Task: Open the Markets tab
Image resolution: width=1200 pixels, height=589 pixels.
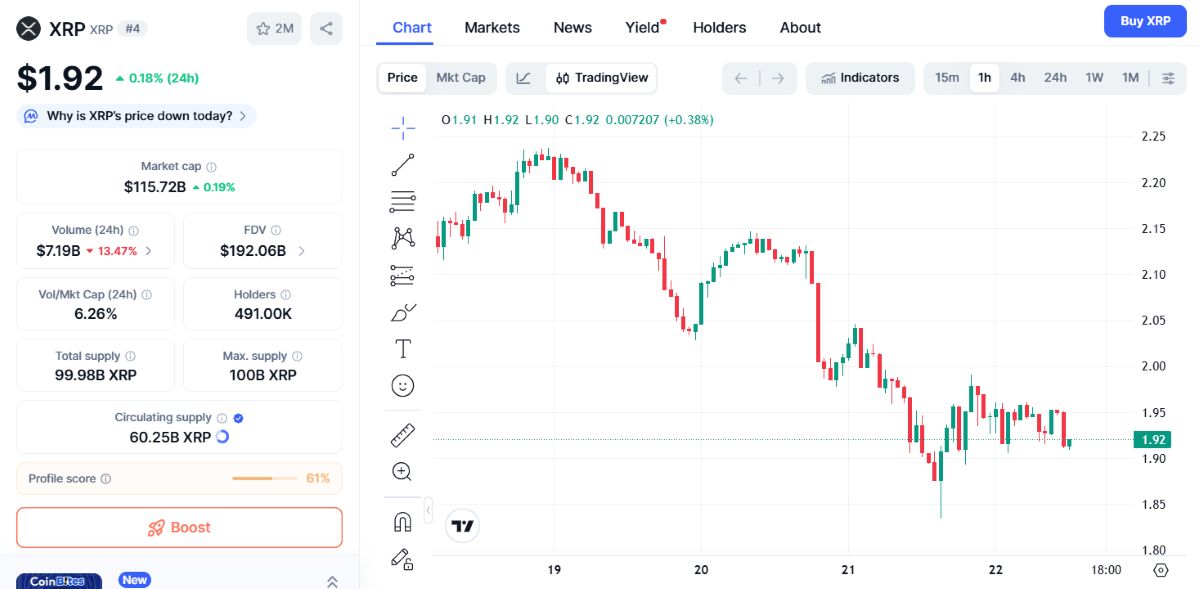Action: pyautogui.click(x=492, y=28)
